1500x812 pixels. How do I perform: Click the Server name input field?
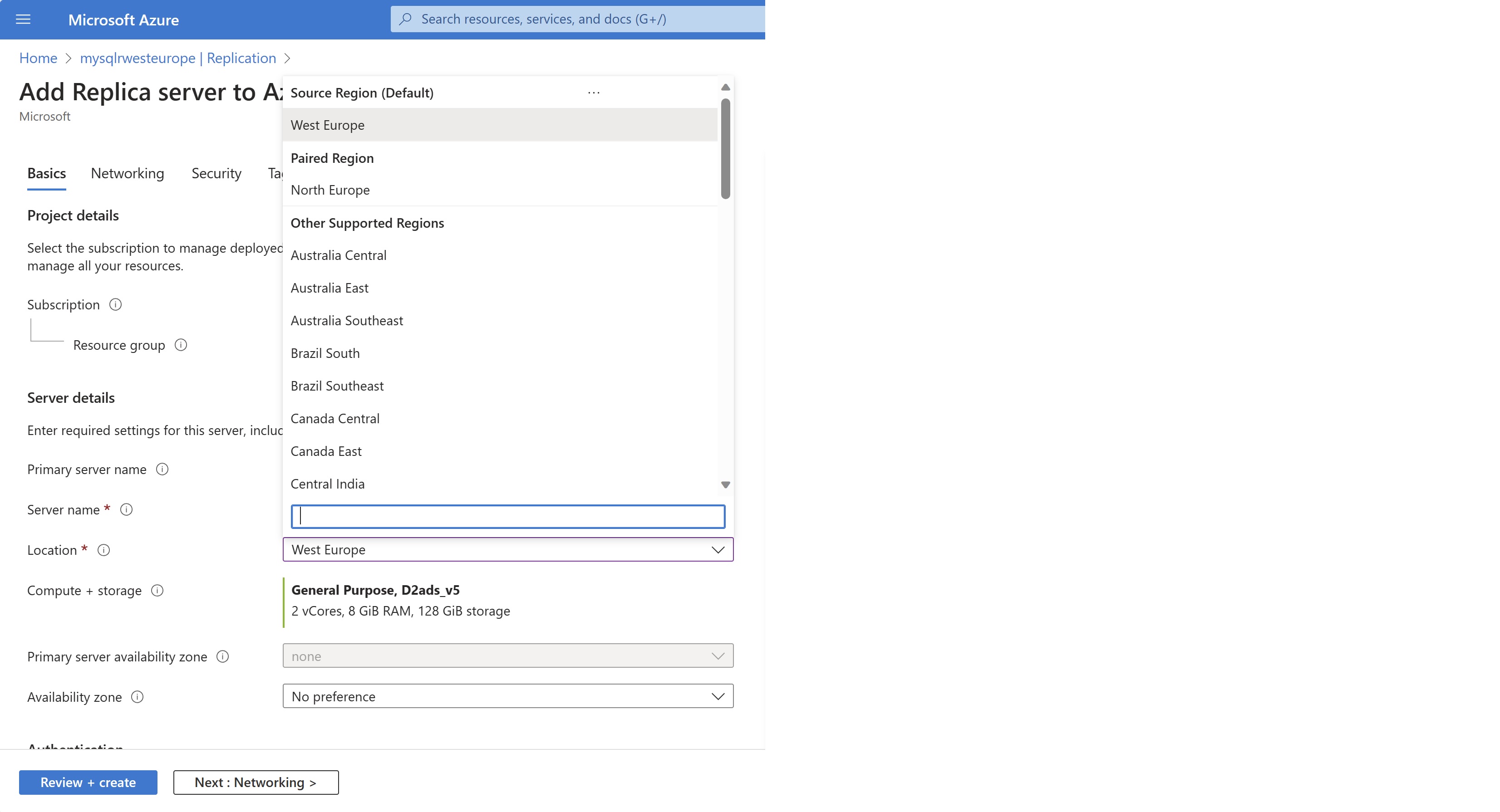click(508, 516)
